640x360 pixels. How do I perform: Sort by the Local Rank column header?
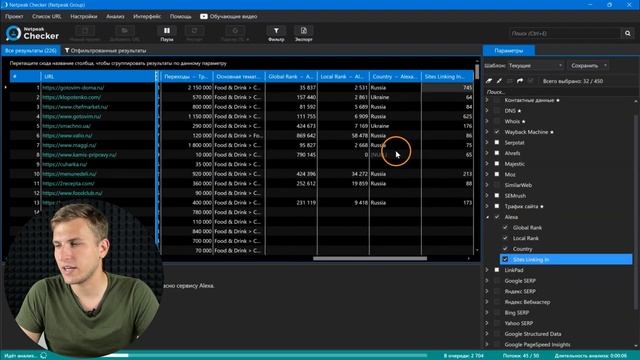[x=343, y=76]
